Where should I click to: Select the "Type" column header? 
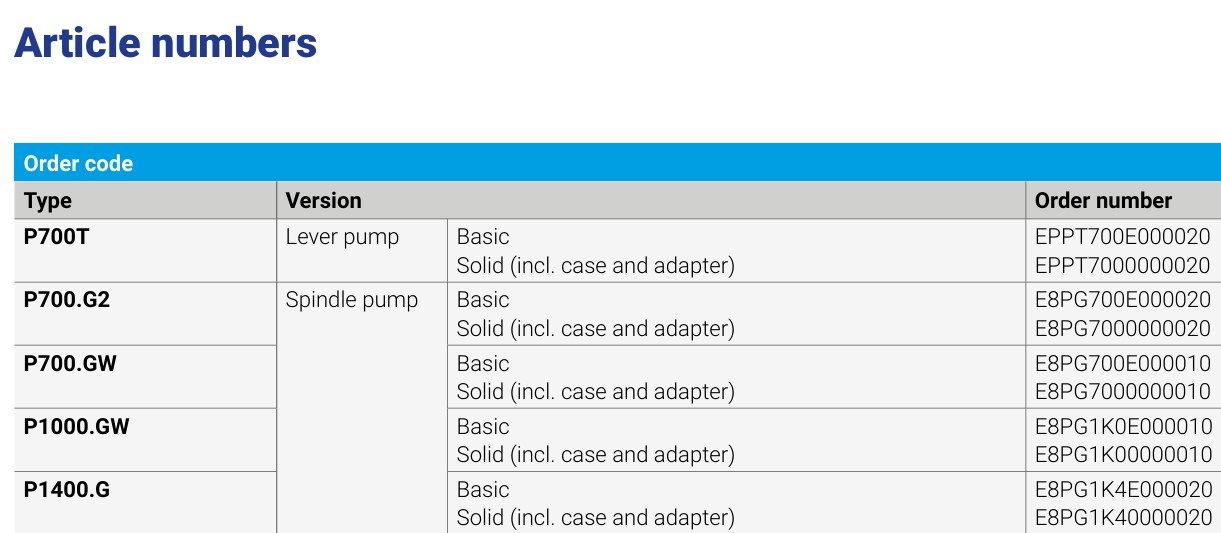(x=48, y=200)
